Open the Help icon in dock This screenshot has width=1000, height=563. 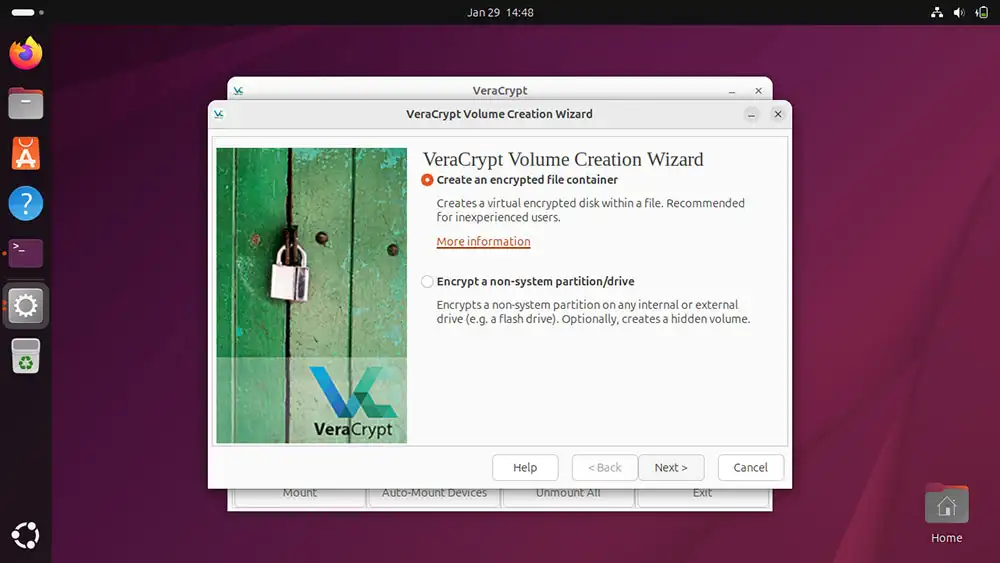coord(26,203)
